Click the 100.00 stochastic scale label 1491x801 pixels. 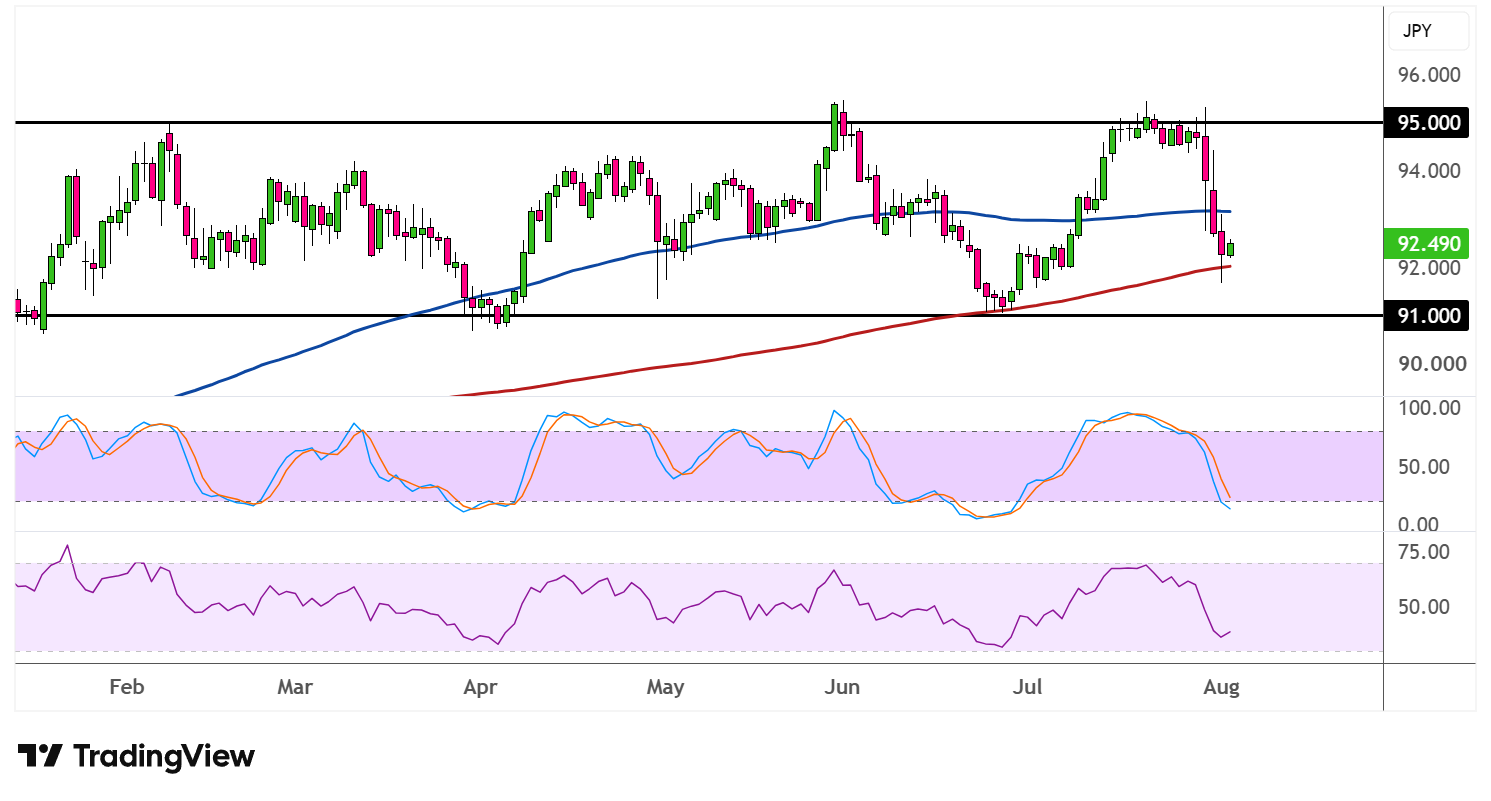point(1428,408)
